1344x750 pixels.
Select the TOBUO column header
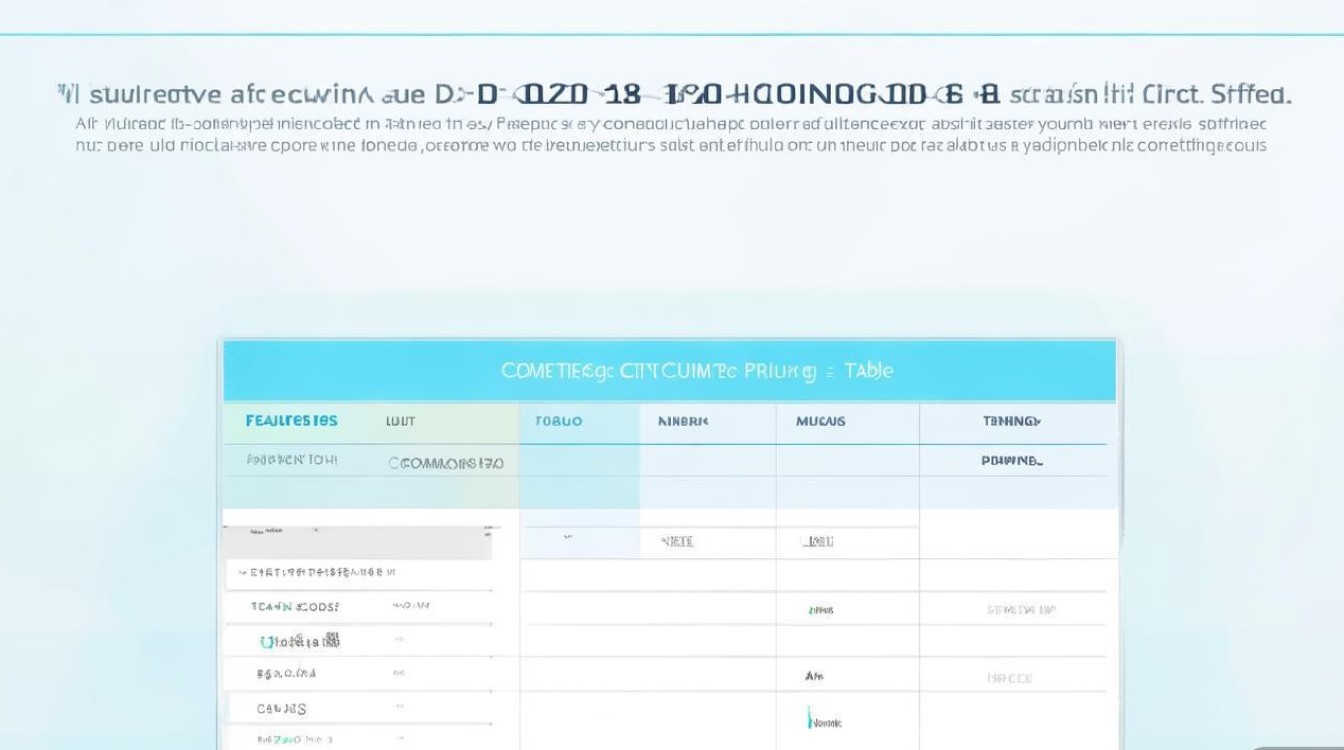tap(558, 421)
